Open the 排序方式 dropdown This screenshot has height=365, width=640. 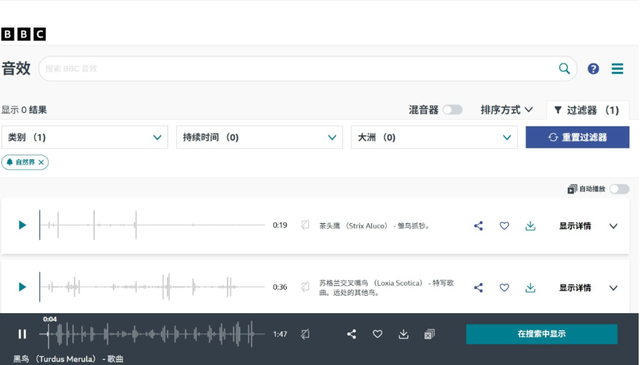[507, 110]
